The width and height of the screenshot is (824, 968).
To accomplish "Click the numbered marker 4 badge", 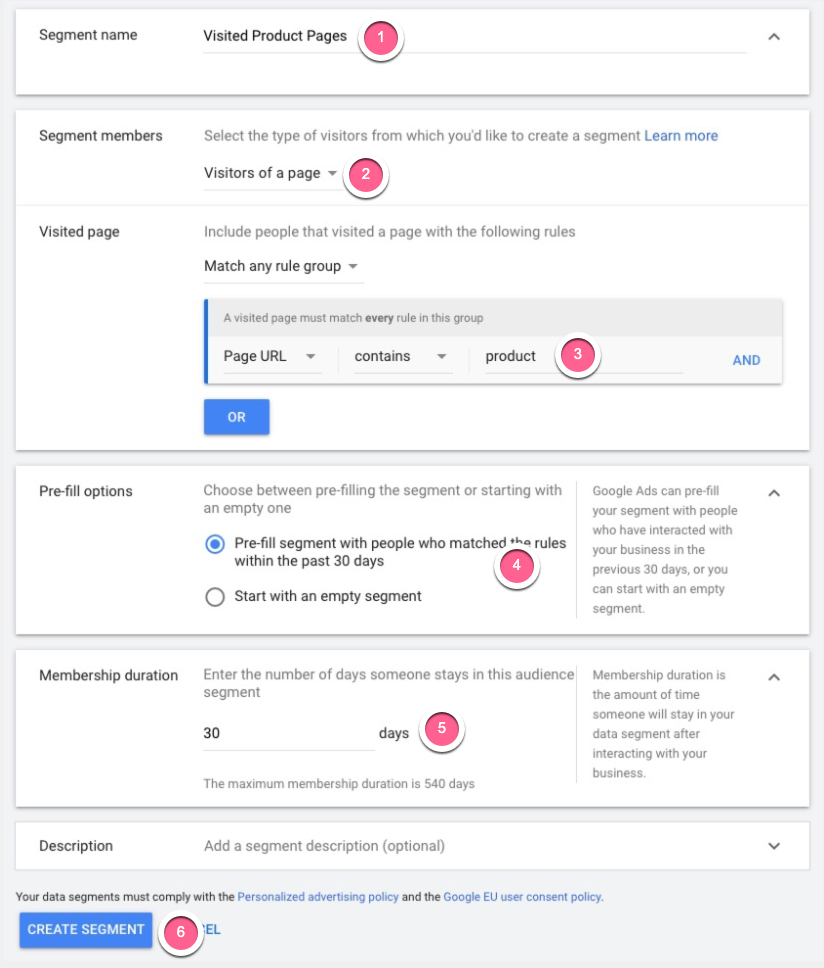I will (516, 565).
